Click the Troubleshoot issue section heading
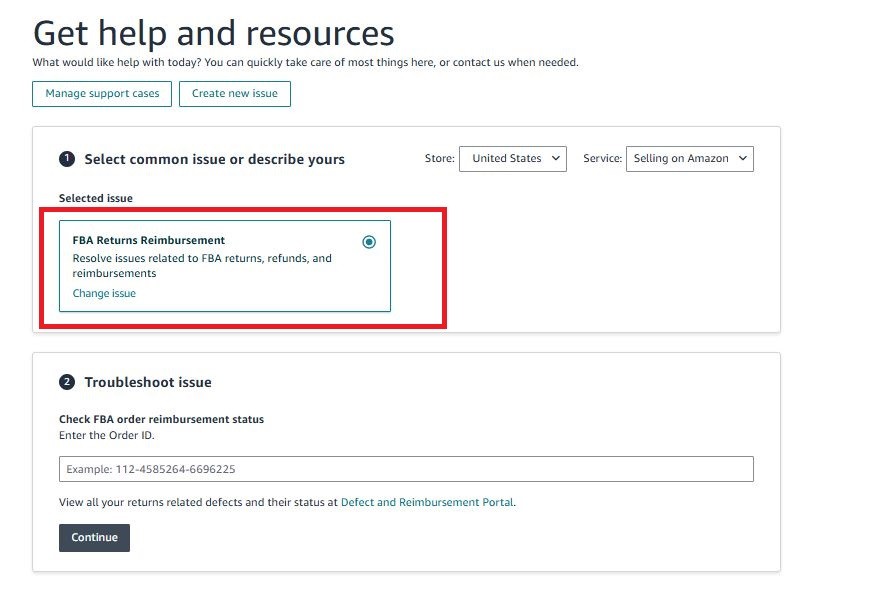 coord(150,382)
